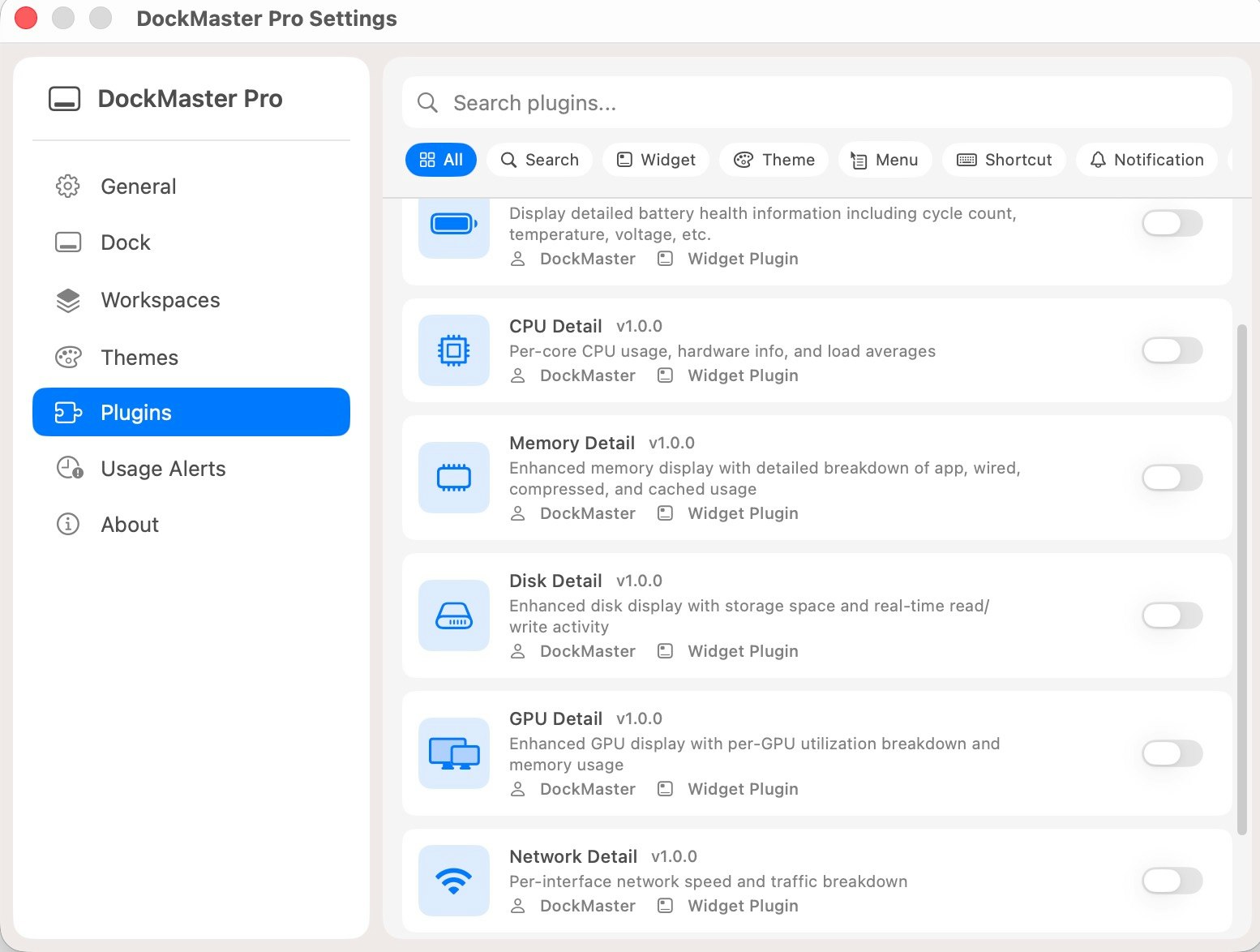This screenshot has height=952, width=1260.
Task: Click DockMaster author under Disk Detail
Action: [588, 651]
